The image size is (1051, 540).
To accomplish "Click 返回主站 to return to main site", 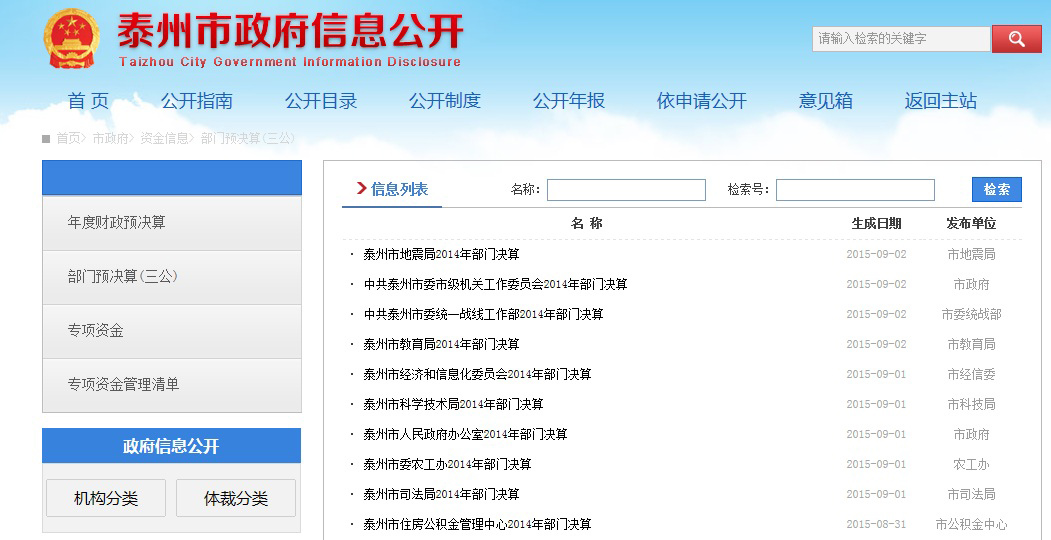I will pyautogui.click(x=941, y=101).
